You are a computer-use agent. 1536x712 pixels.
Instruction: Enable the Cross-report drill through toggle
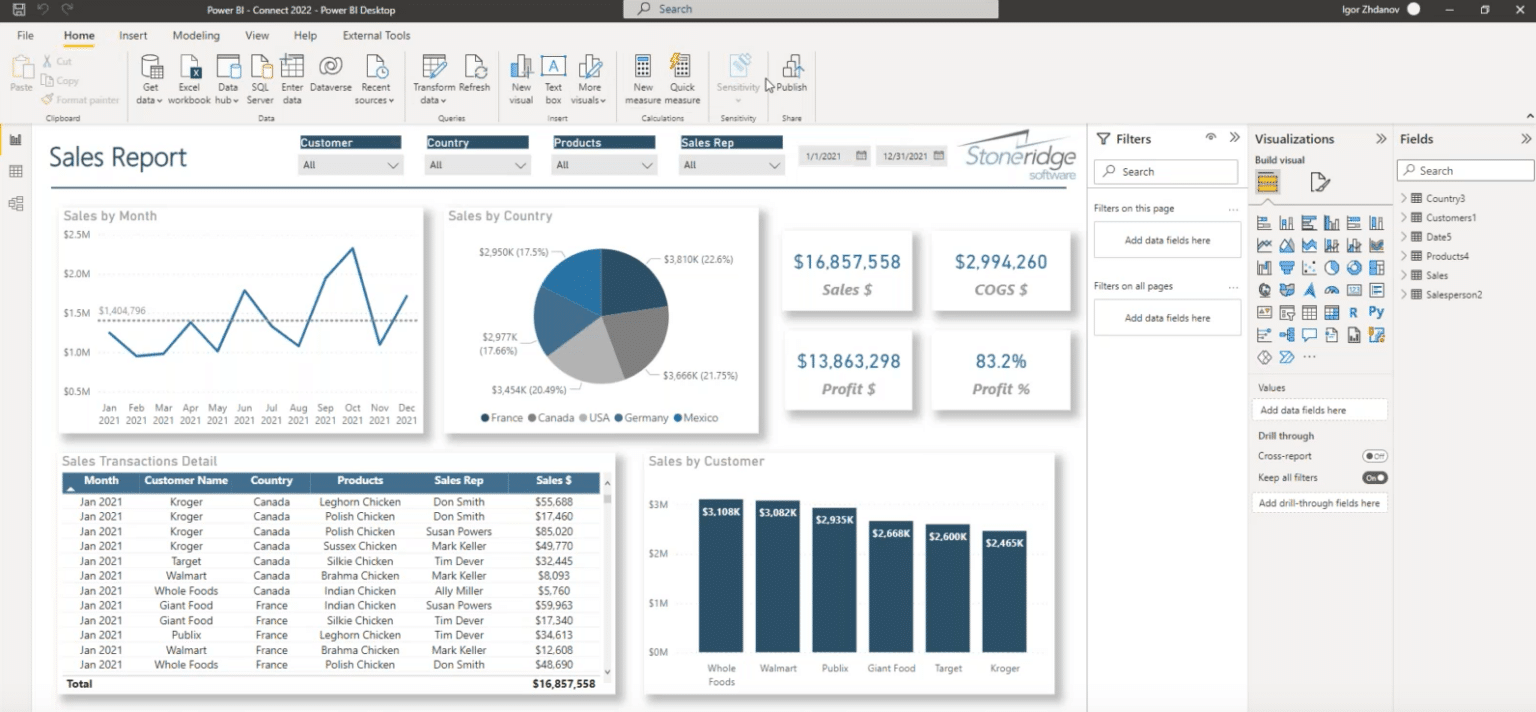pos(1375,456)
